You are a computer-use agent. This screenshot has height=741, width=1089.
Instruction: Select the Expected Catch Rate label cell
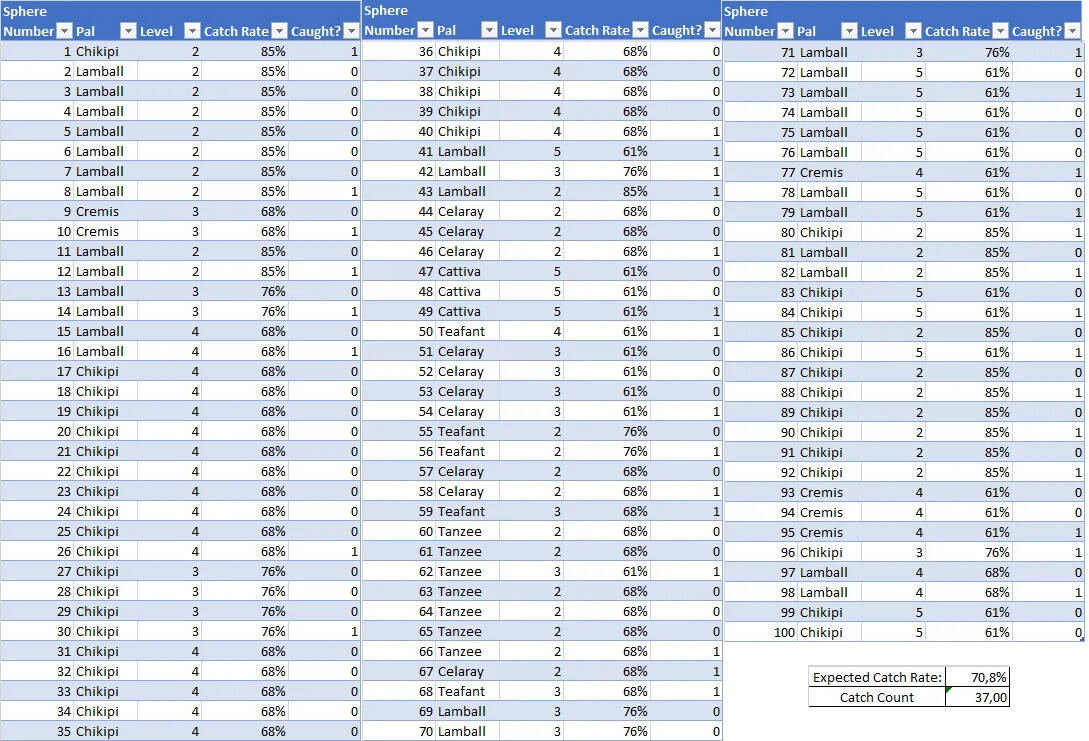click(x=877, y=677)
